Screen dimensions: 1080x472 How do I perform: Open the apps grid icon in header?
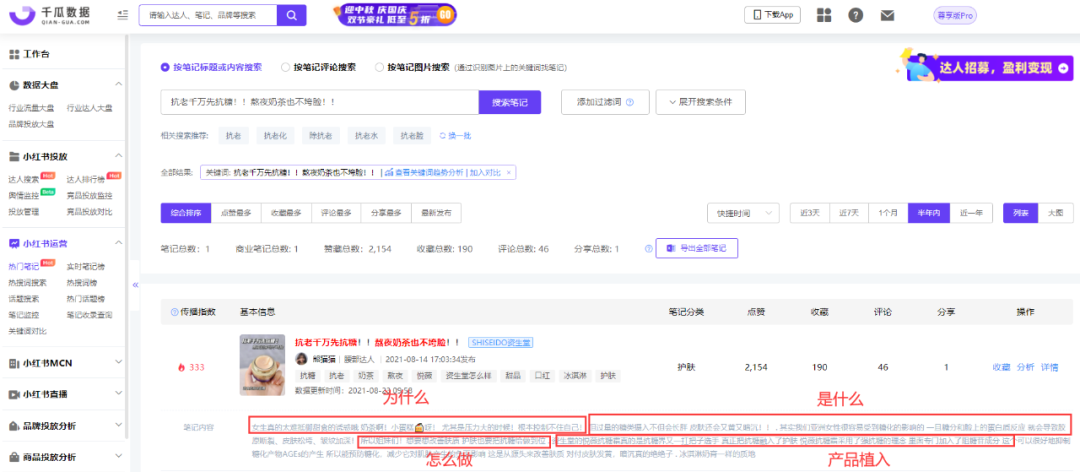(x=824, y=15)
